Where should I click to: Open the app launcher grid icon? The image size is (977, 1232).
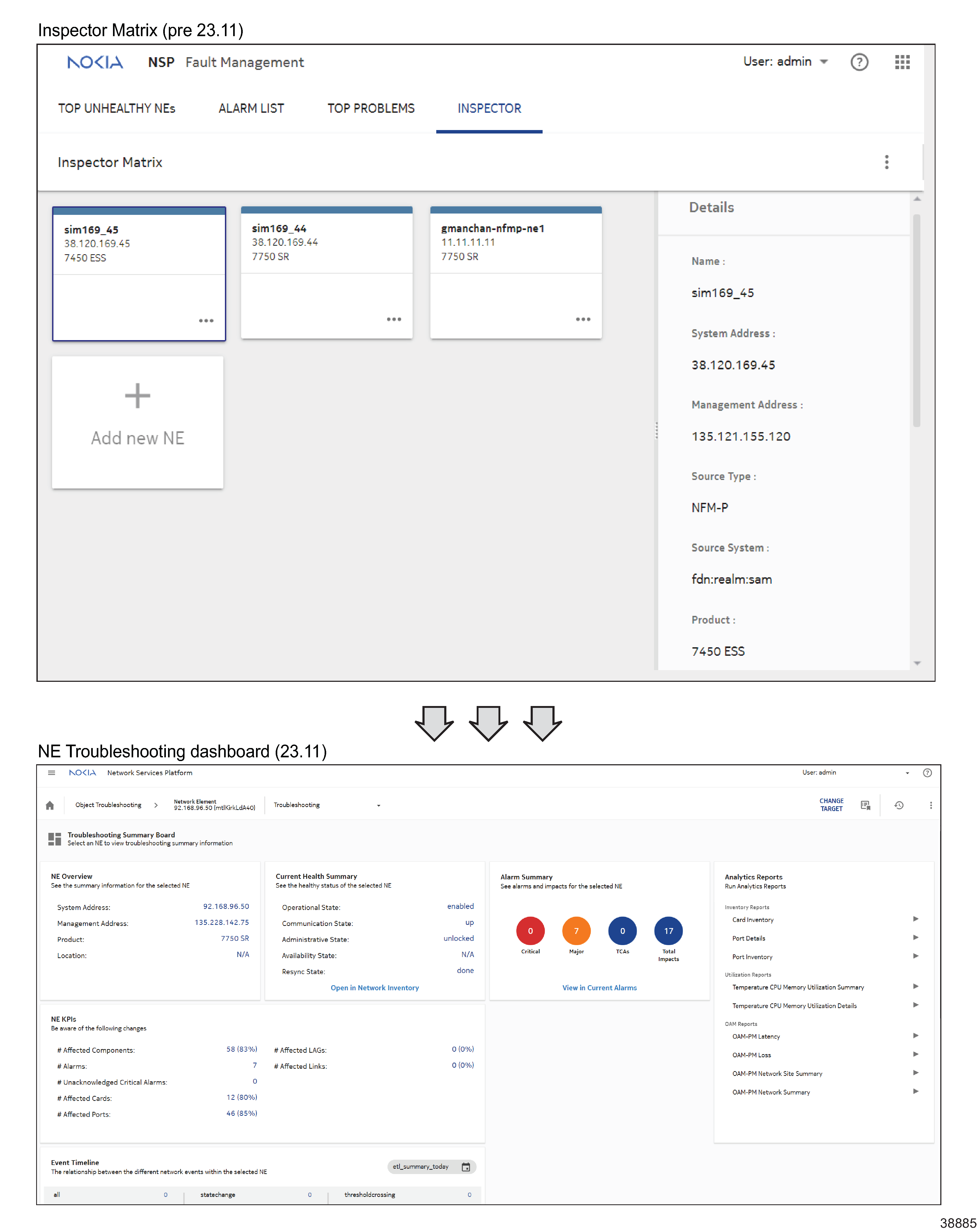pos(901,62)
